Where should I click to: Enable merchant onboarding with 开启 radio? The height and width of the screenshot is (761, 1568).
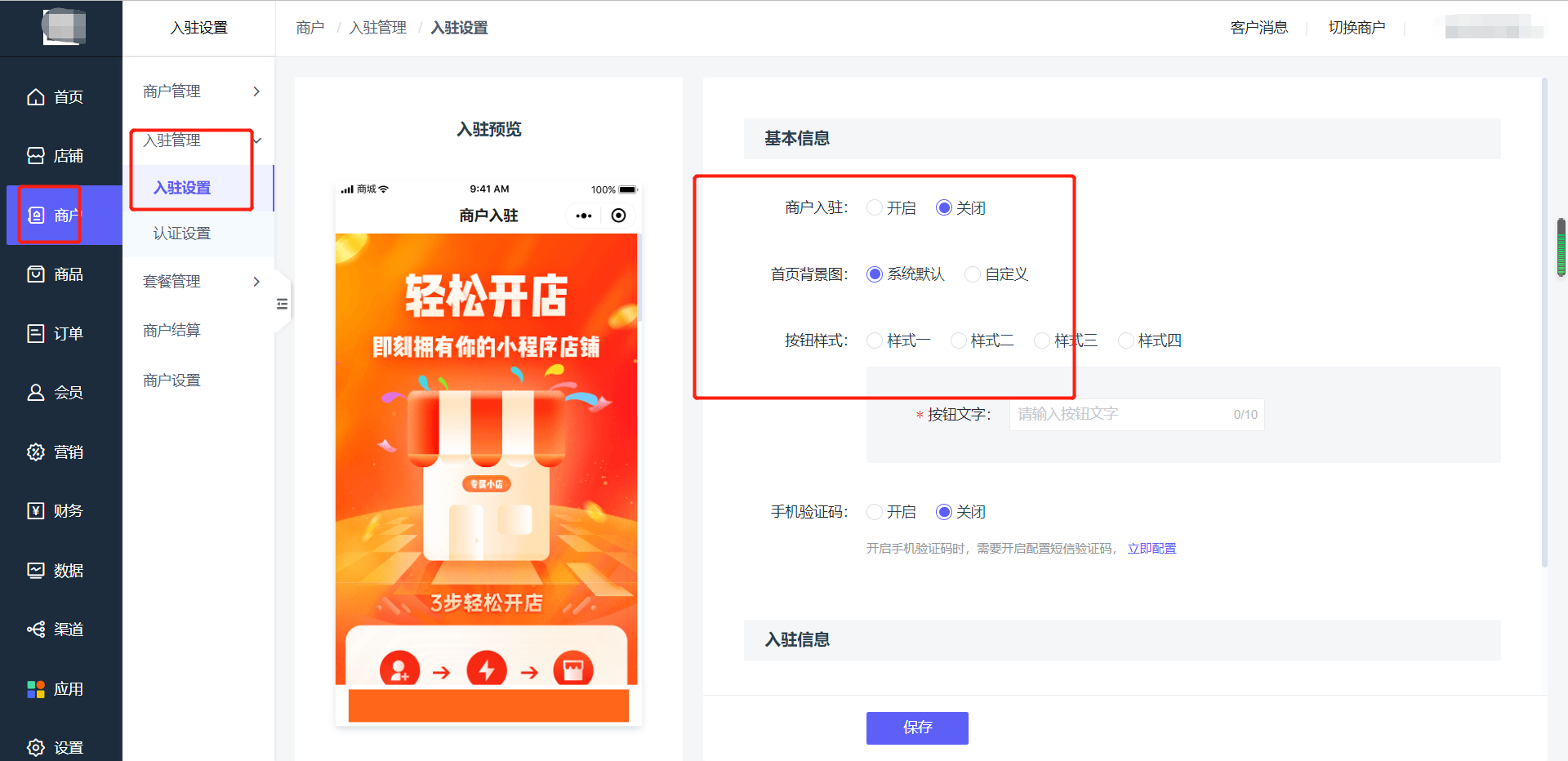[875, 208]
